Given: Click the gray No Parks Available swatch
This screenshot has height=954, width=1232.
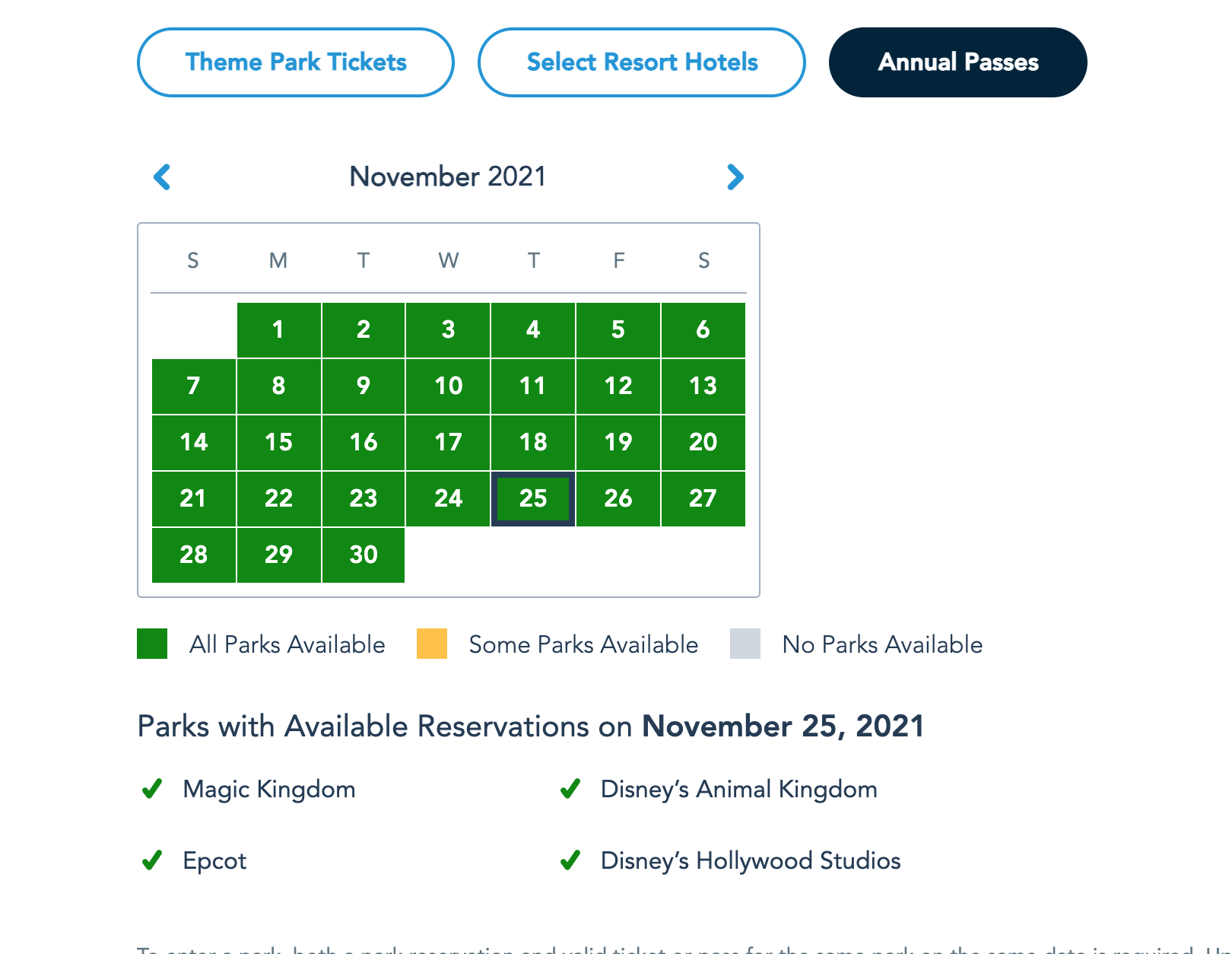Looking at the screenshot, I should (745, 644).
